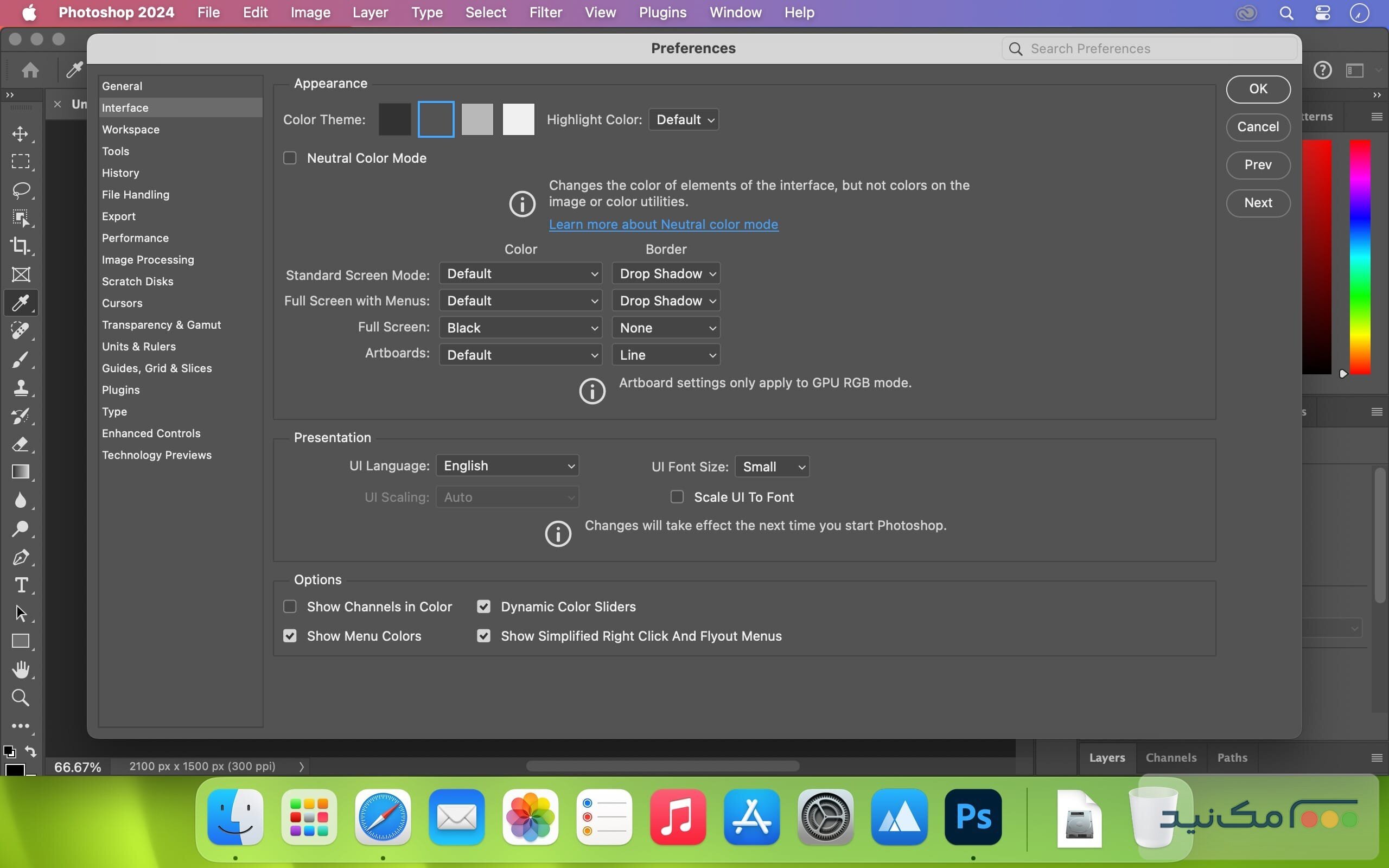Open the UI Language dropdown
Viewport: 1389px width, 868px height.
pyautogui.click(x=508, y=465)
